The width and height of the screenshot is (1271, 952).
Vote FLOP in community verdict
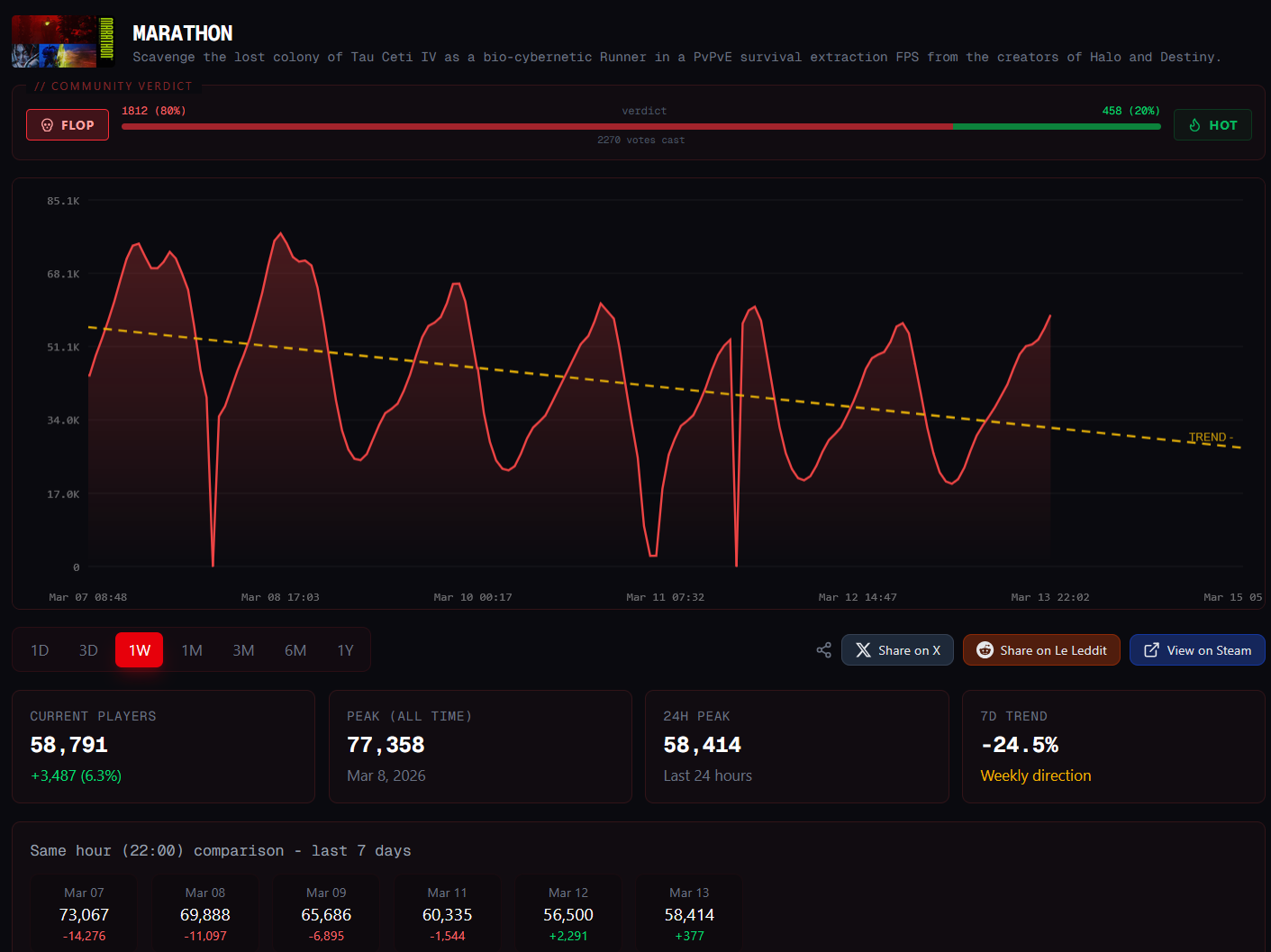(68, 125)
